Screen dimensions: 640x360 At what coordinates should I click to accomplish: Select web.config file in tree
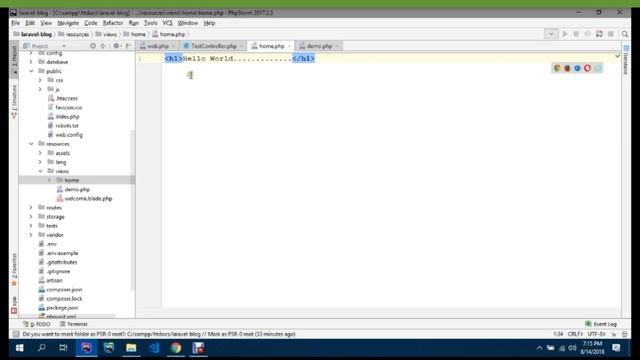(65, 135)
